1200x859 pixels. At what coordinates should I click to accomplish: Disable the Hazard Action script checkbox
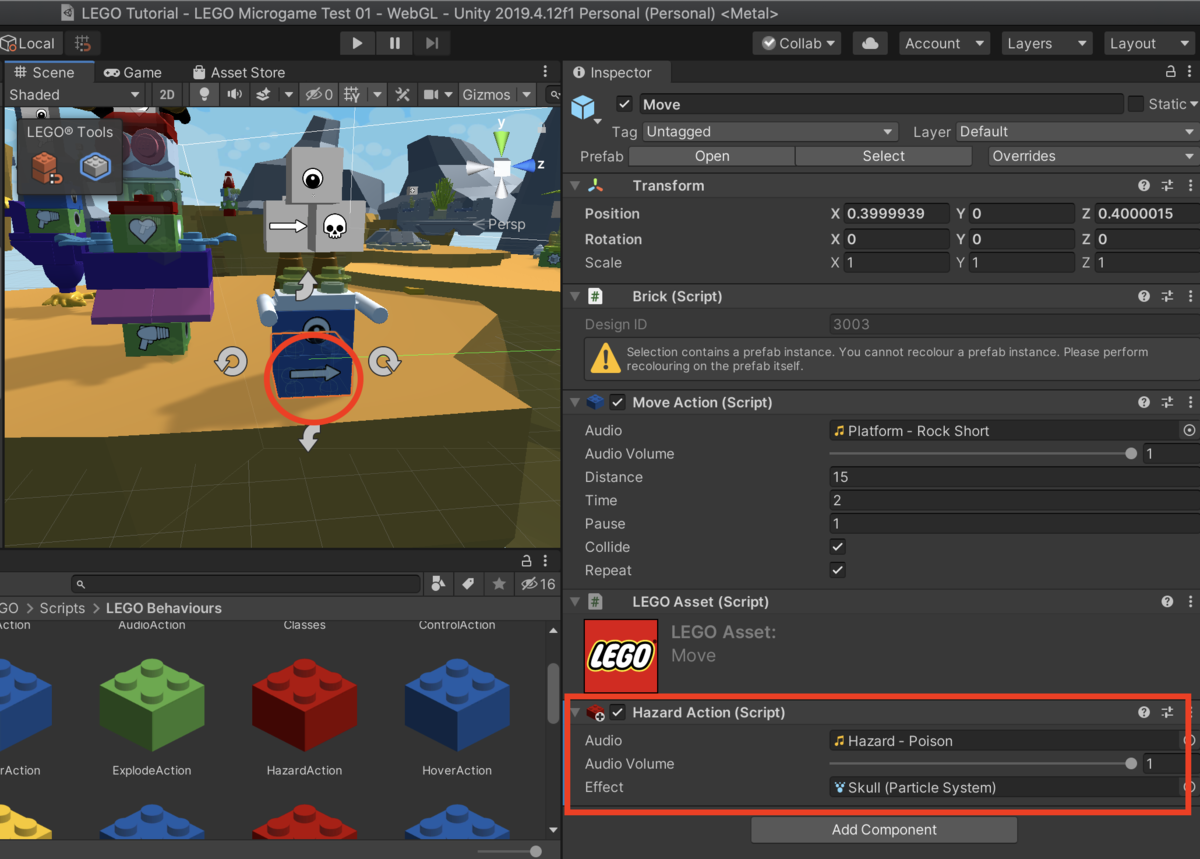coord(618,712)
